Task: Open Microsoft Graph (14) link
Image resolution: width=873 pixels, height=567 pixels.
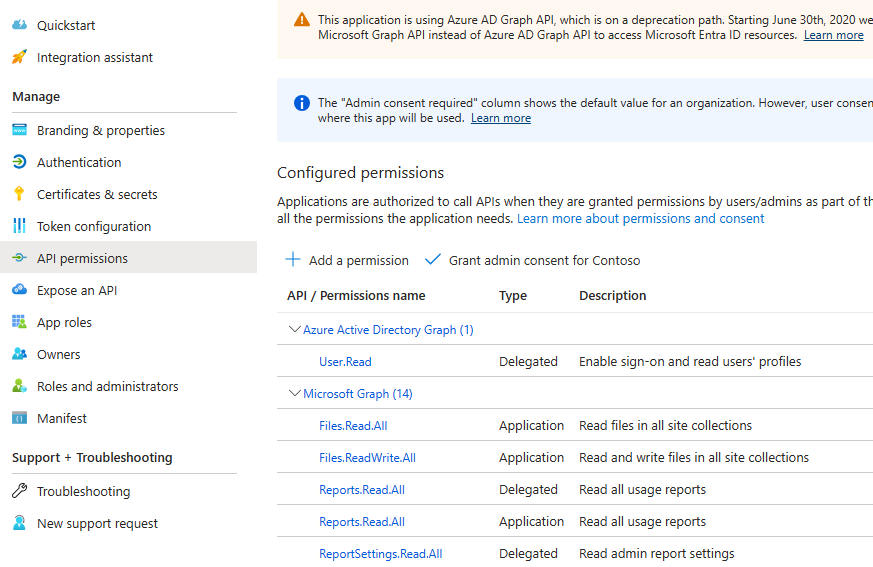Action: tap(357, 394)
